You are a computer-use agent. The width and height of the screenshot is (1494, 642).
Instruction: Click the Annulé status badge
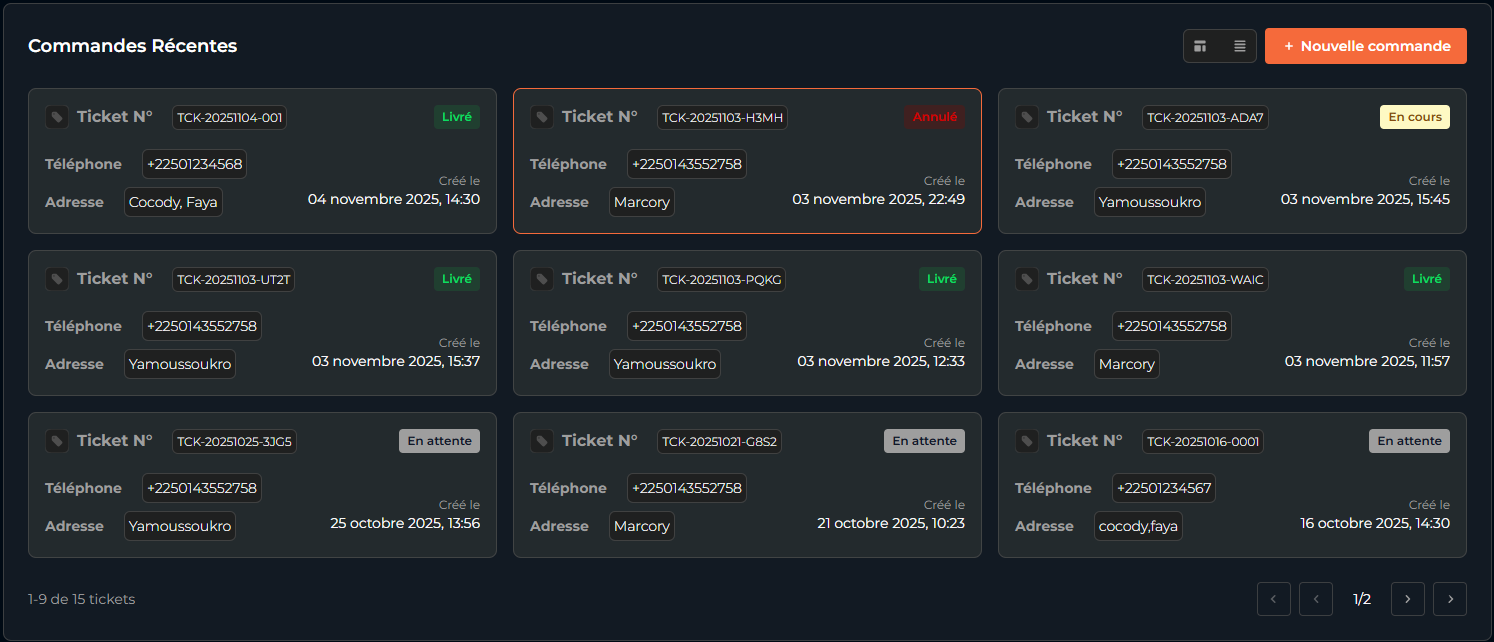click(x=935, y=117)
